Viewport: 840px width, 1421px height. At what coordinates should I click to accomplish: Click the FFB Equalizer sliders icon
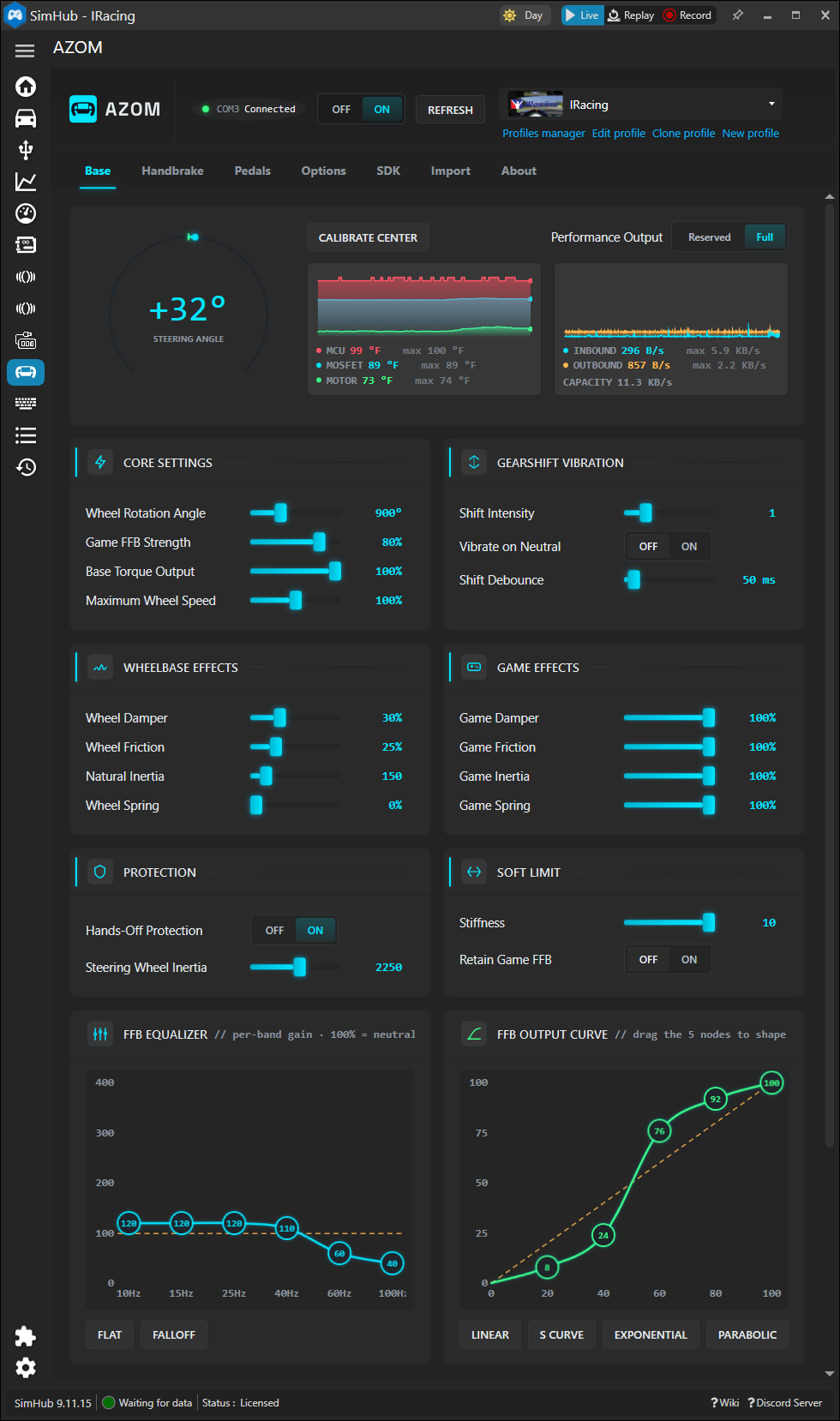[x=100, y=1034]
